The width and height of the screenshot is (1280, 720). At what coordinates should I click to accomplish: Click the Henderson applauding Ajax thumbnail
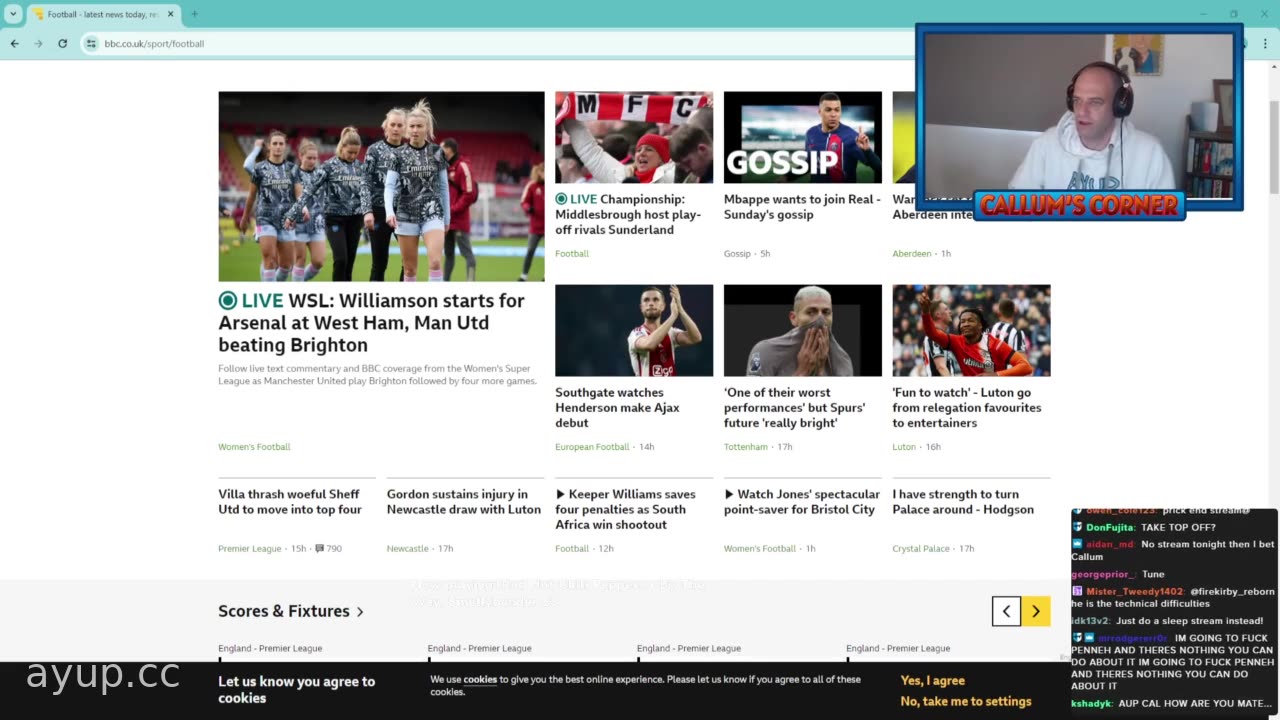click(x=634, y=330)
